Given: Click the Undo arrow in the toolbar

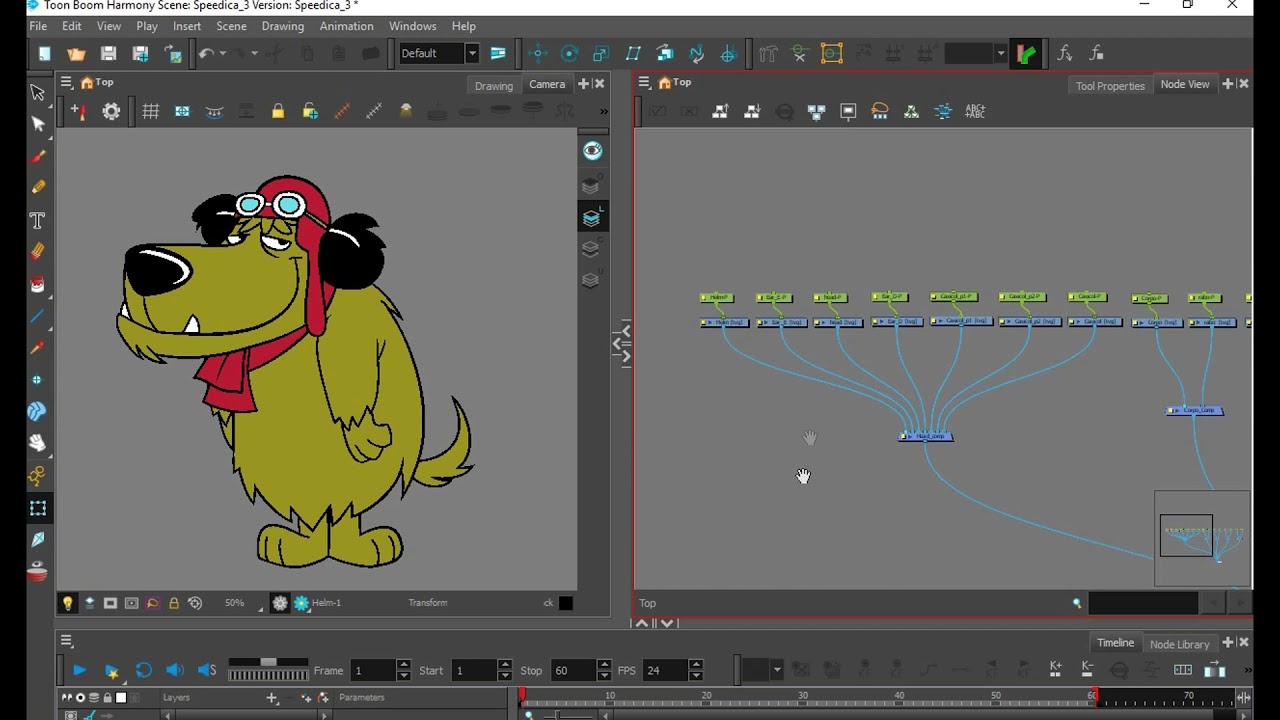Looking at the screenshot, I should (206, 54).
